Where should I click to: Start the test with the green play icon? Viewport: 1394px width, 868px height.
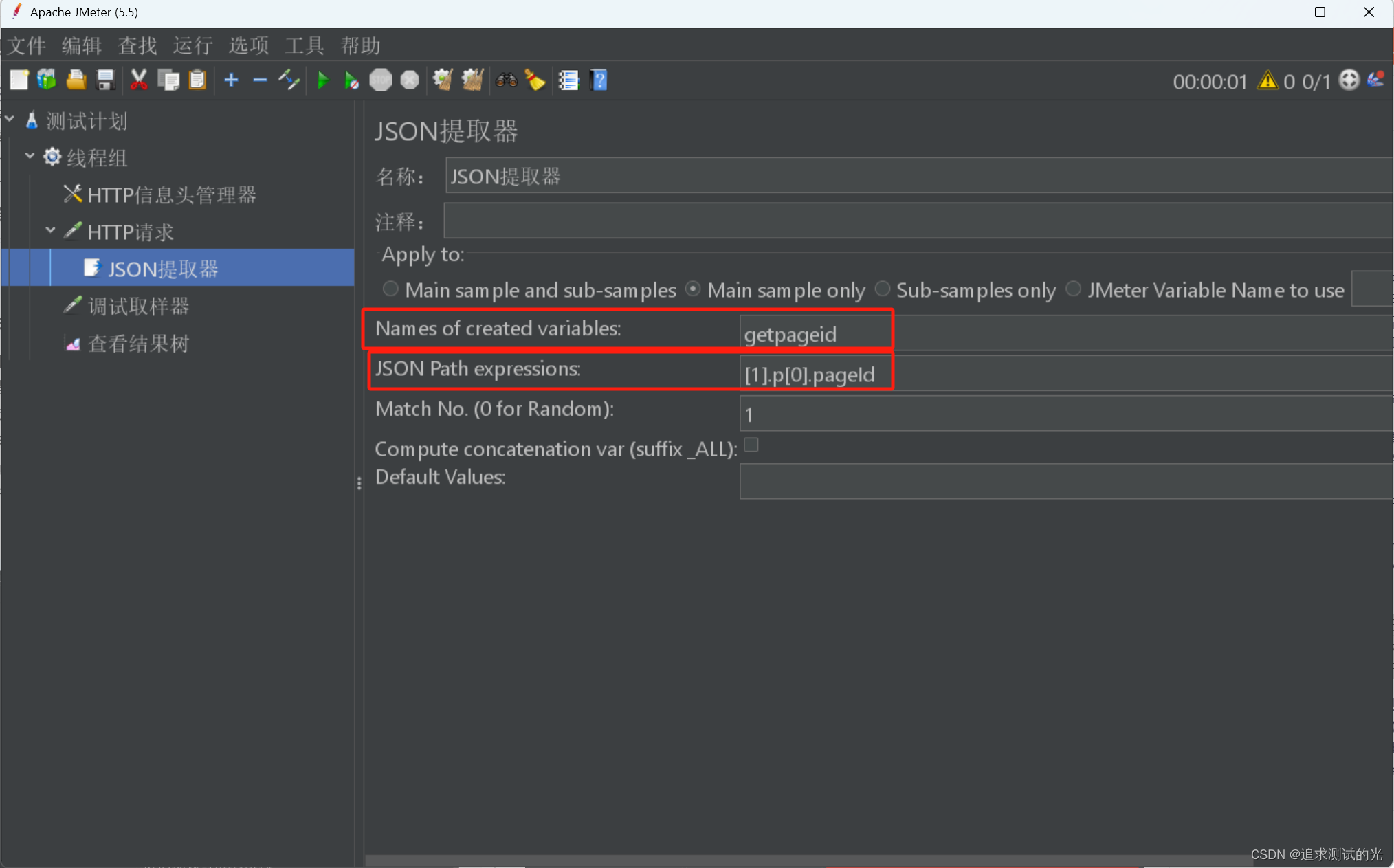coord(322,80)
